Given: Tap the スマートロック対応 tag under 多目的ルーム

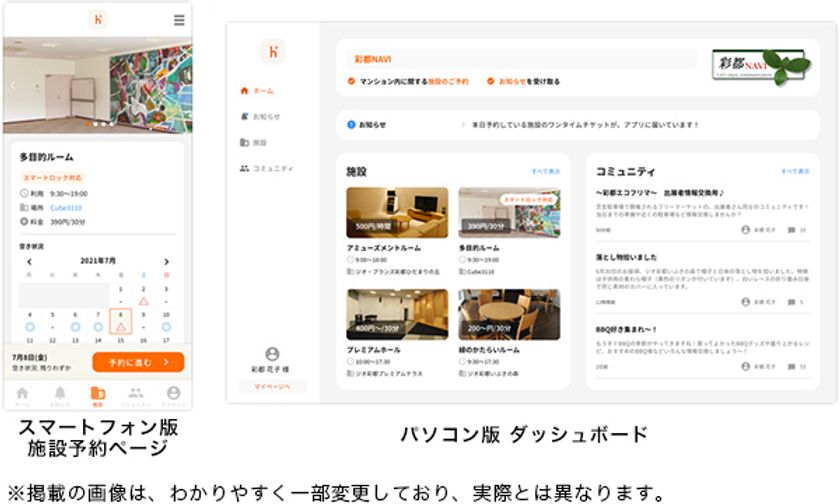Looking at the screenshot, I should (x=52, y=177).
